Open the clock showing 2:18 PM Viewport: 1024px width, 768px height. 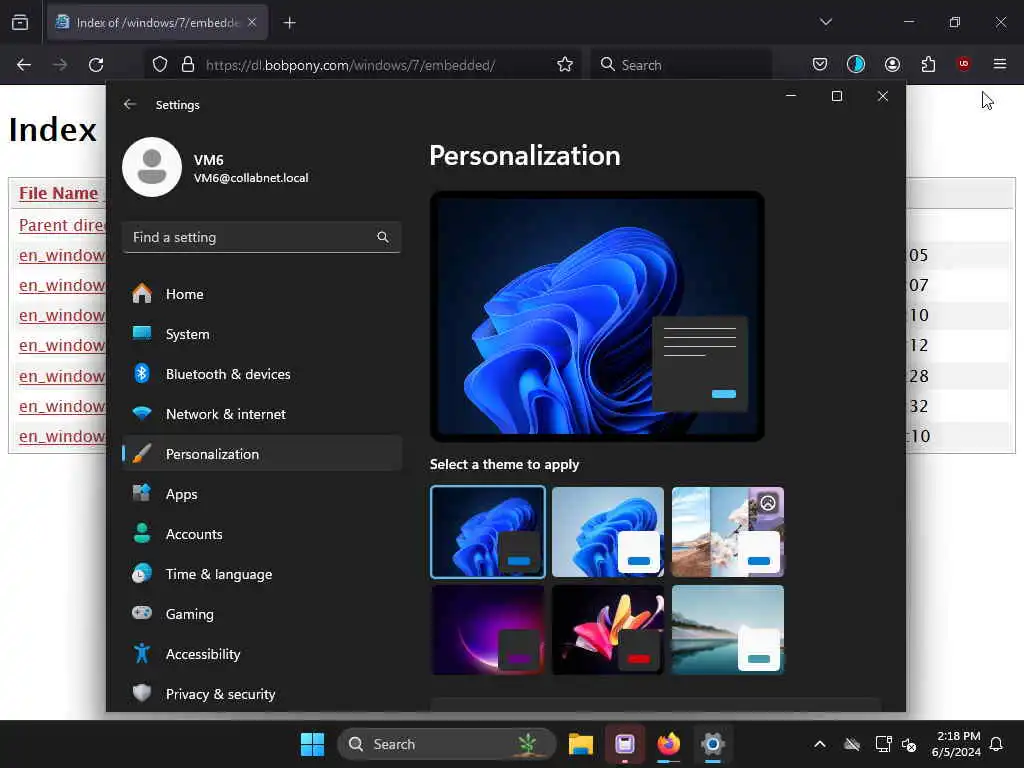956,744
